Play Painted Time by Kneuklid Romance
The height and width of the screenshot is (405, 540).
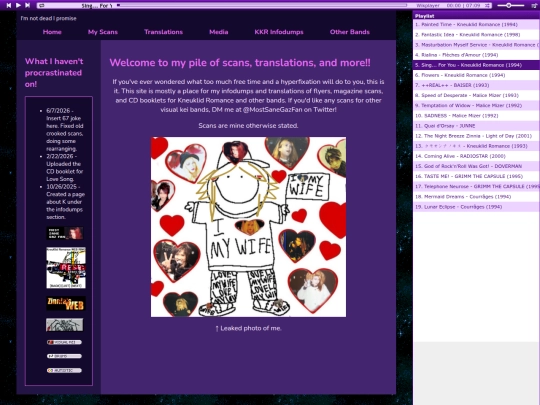[476, 24]
